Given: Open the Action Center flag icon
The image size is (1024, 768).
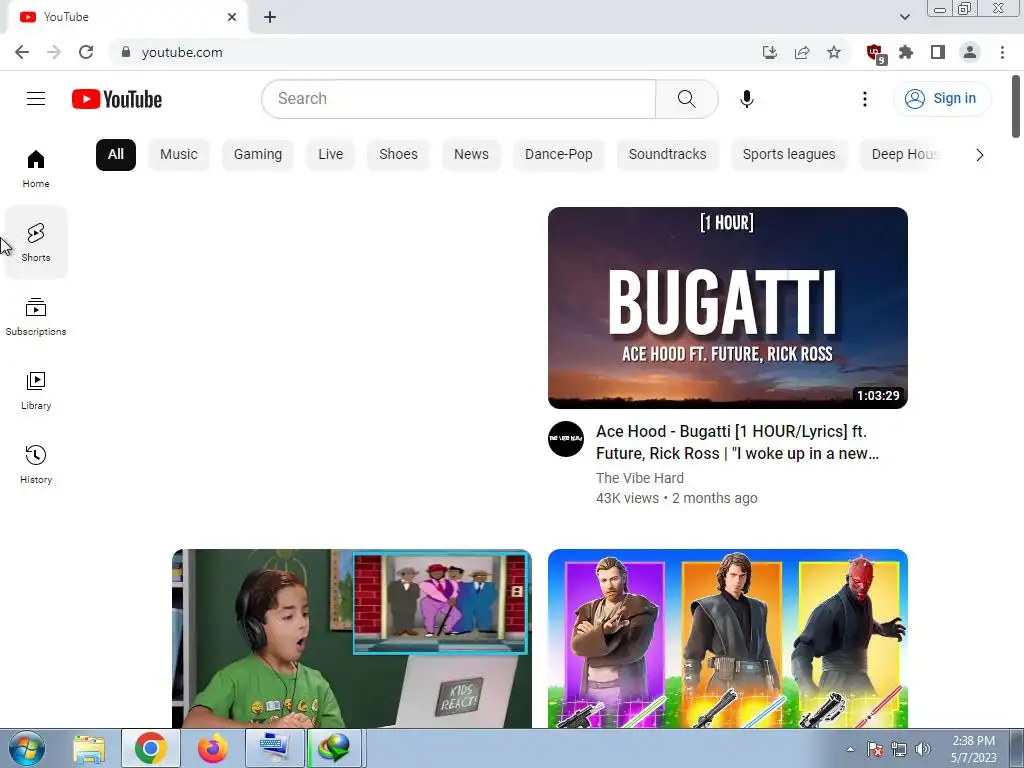Looking at the screenshot, I should tap(875, 749).
